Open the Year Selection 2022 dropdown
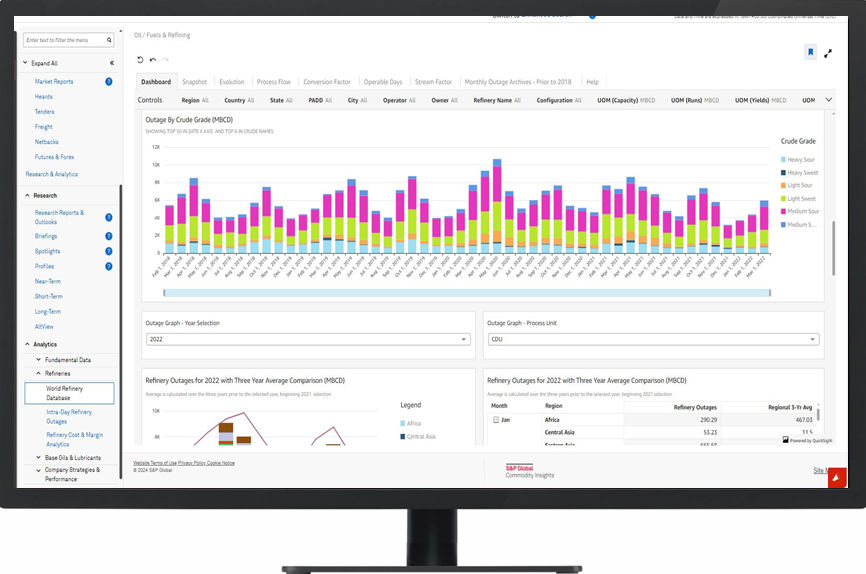866x574 pixels. [x=308, y=339]
